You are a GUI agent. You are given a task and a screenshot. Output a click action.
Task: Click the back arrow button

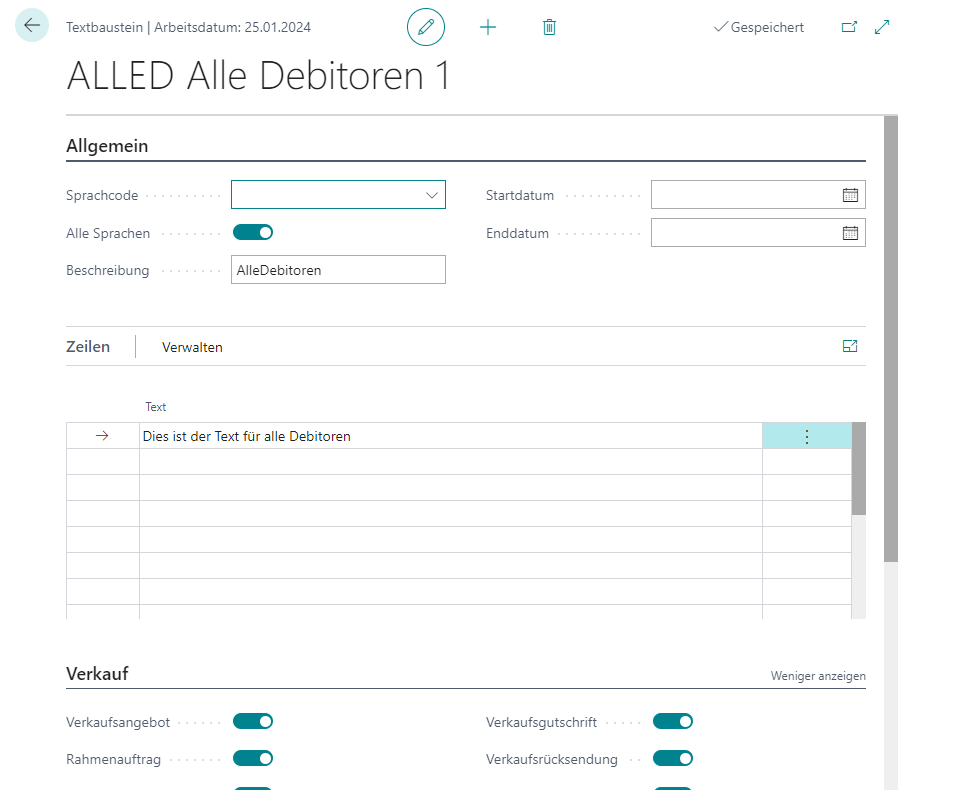(x=32, y=26)
